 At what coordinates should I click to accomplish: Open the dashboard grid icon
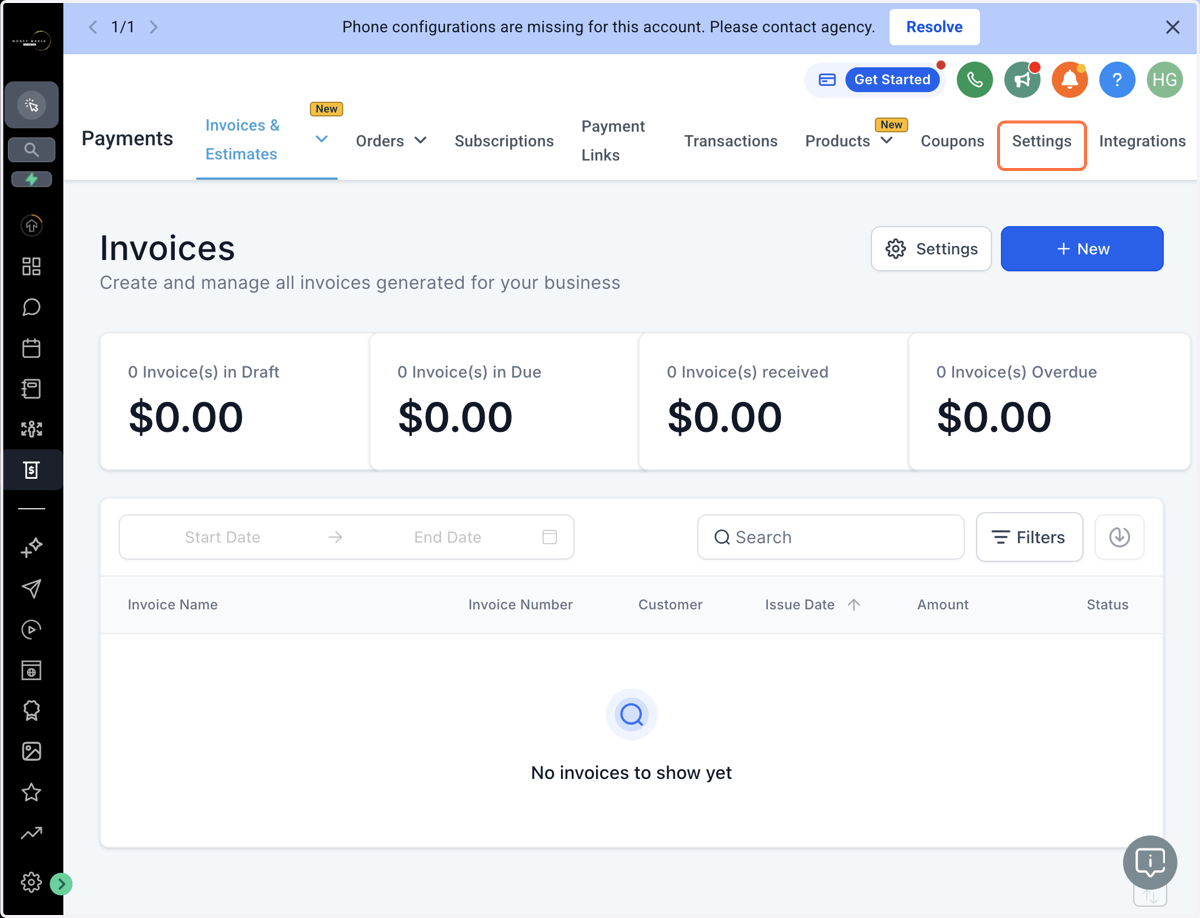tap(31, 266)
